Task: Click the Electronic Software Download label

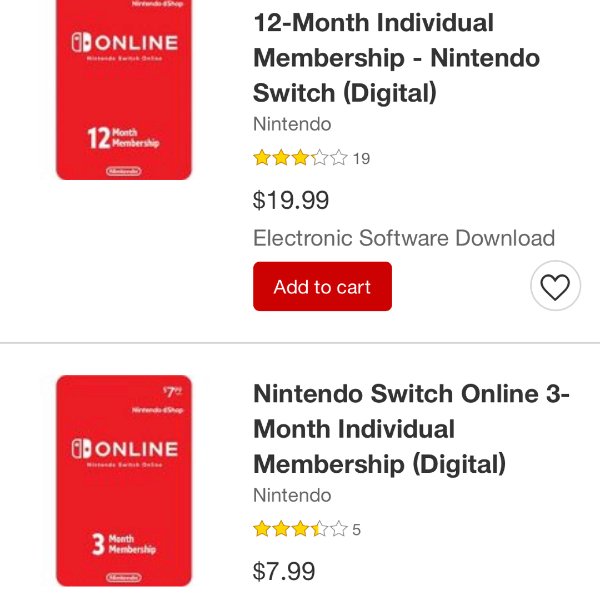Action: coord(404,238)
